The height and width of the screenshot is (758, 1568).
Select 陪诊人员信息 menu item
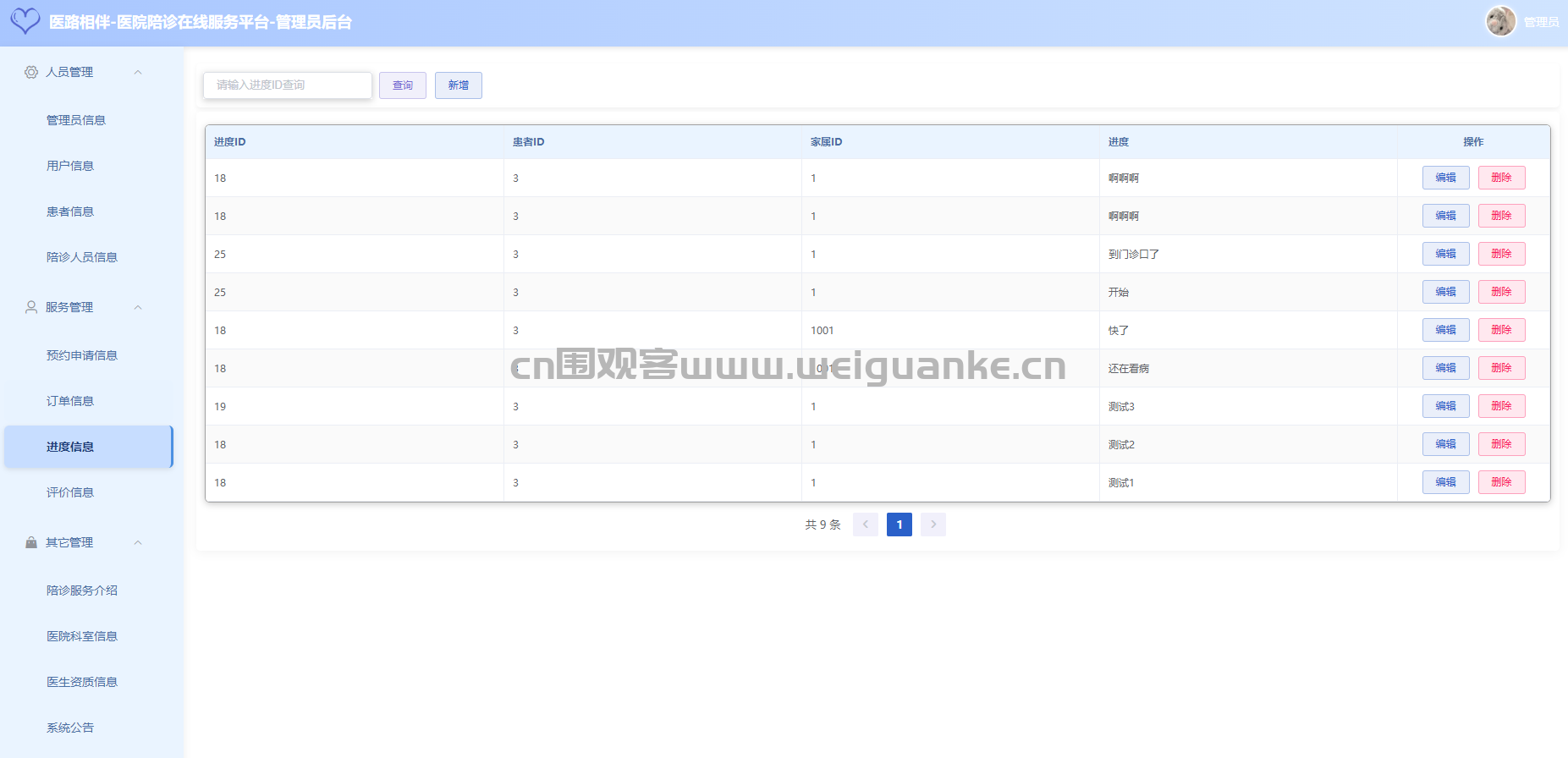[82, 257]
